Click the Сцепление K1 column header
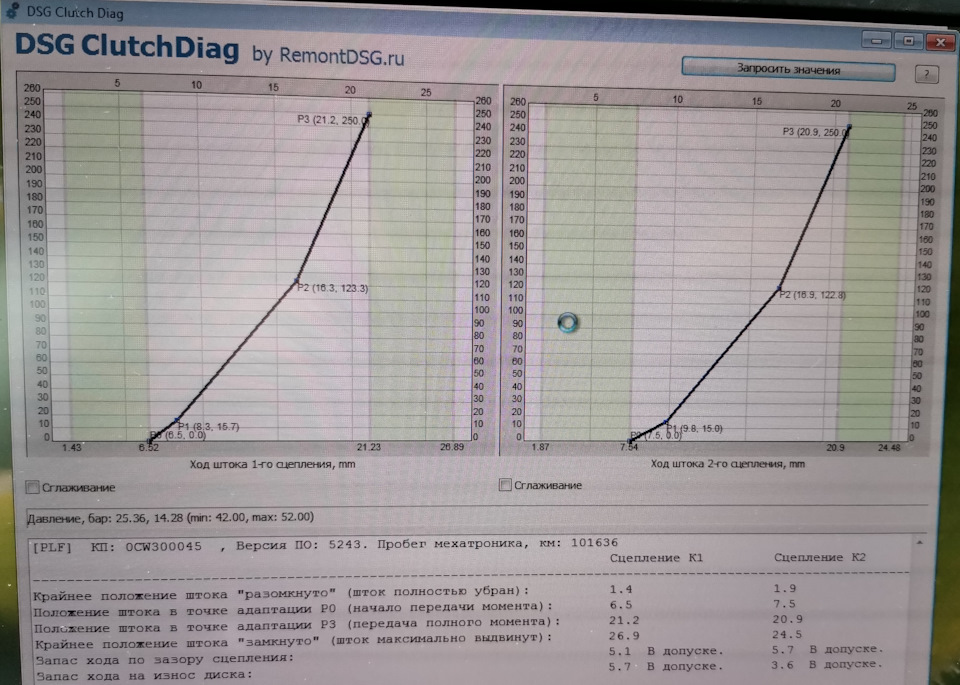 tap(656, 558)
